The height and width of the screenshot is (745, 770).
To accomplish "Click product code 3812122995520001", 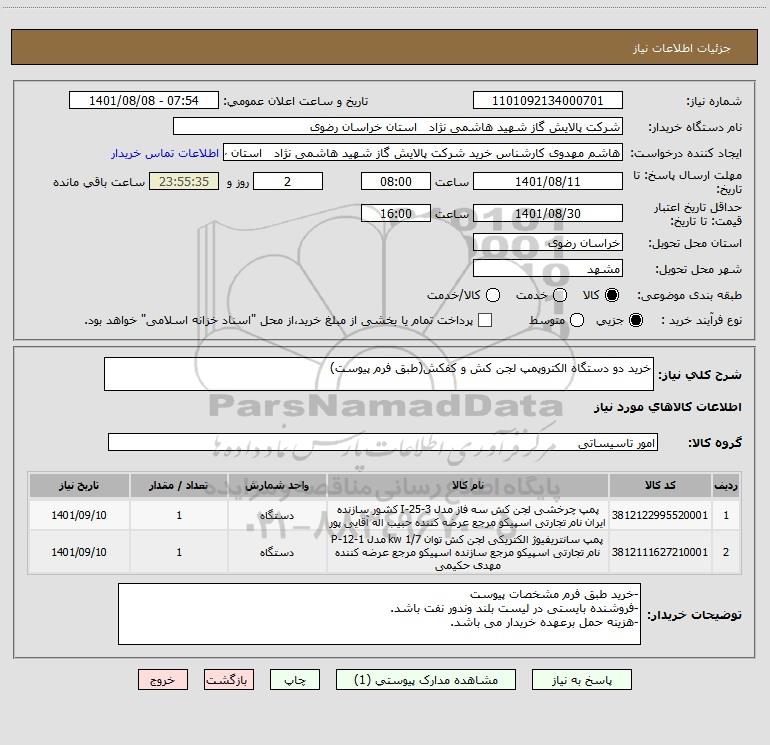I will [x=660, y=515].
